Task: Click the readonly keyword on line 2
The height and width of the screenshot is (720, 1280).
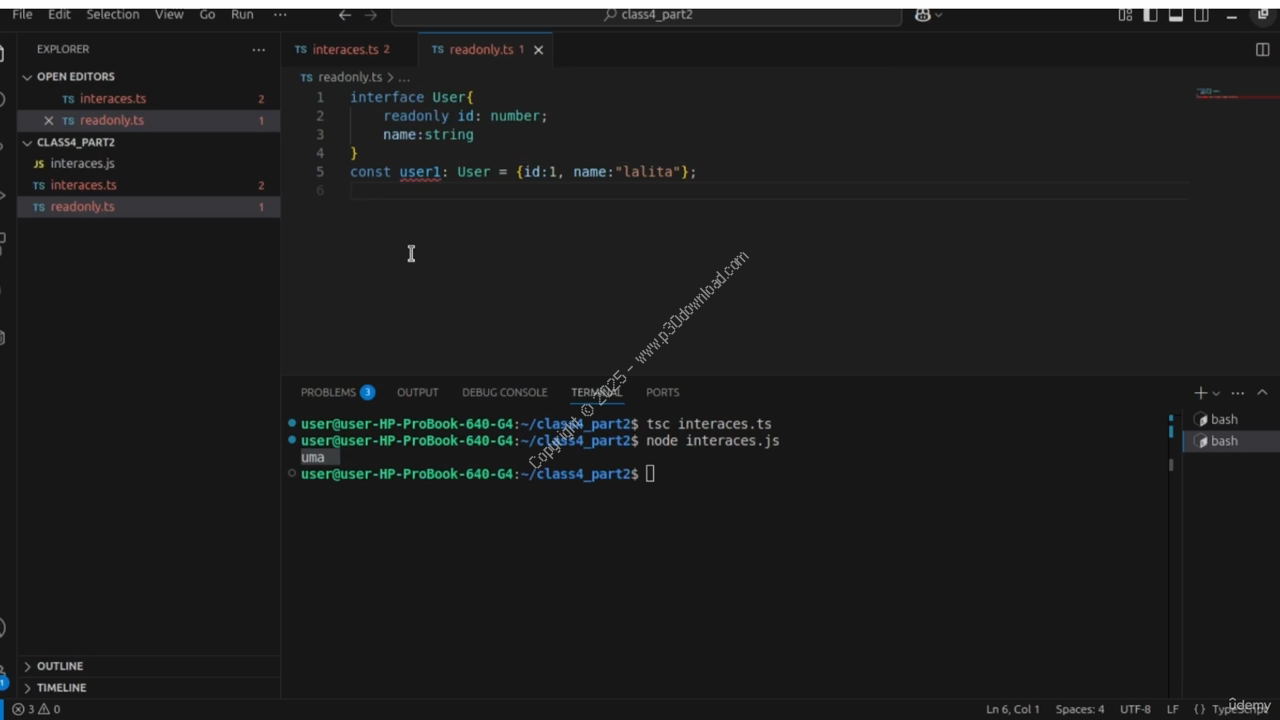Action: pos(416,116)
